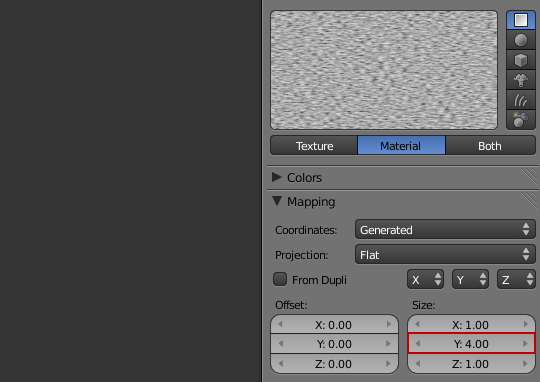Image resolution: width=540 pixels, height=382 pixels.
Task: Open the Z axis mapping dropdown
Action: tap(516, 279)
